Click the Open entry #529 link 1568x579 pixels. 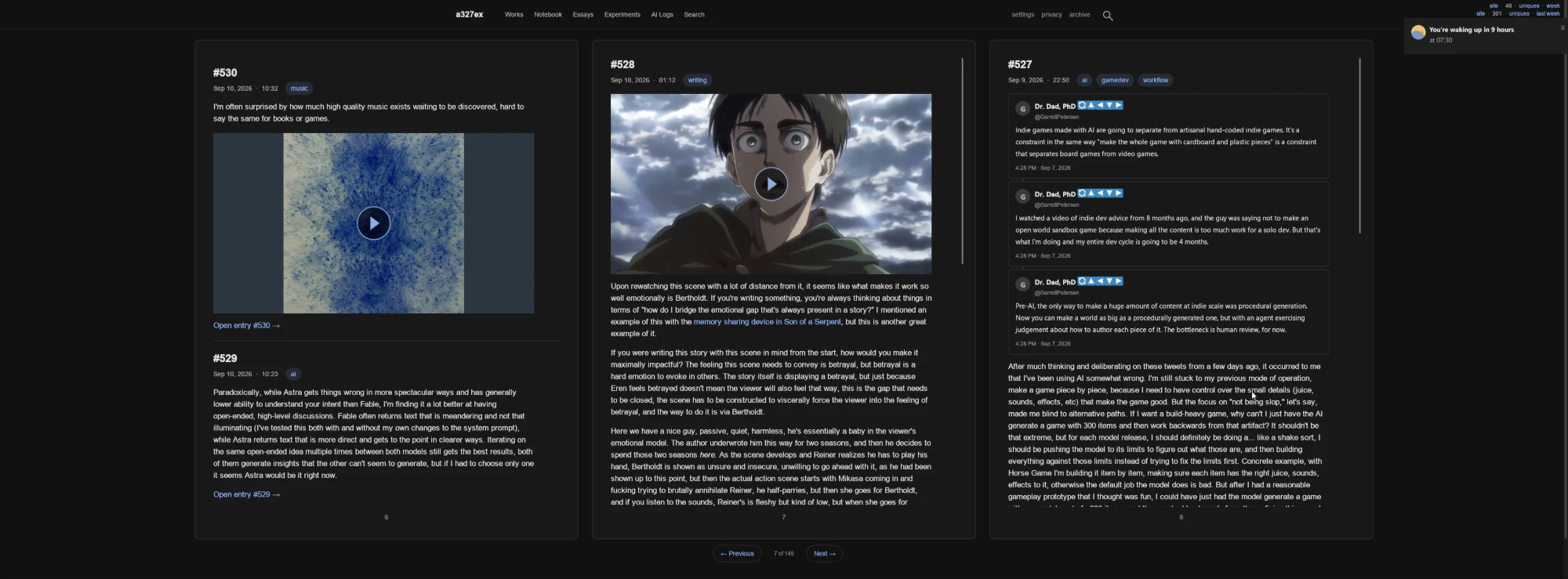(x=246, y=494)
